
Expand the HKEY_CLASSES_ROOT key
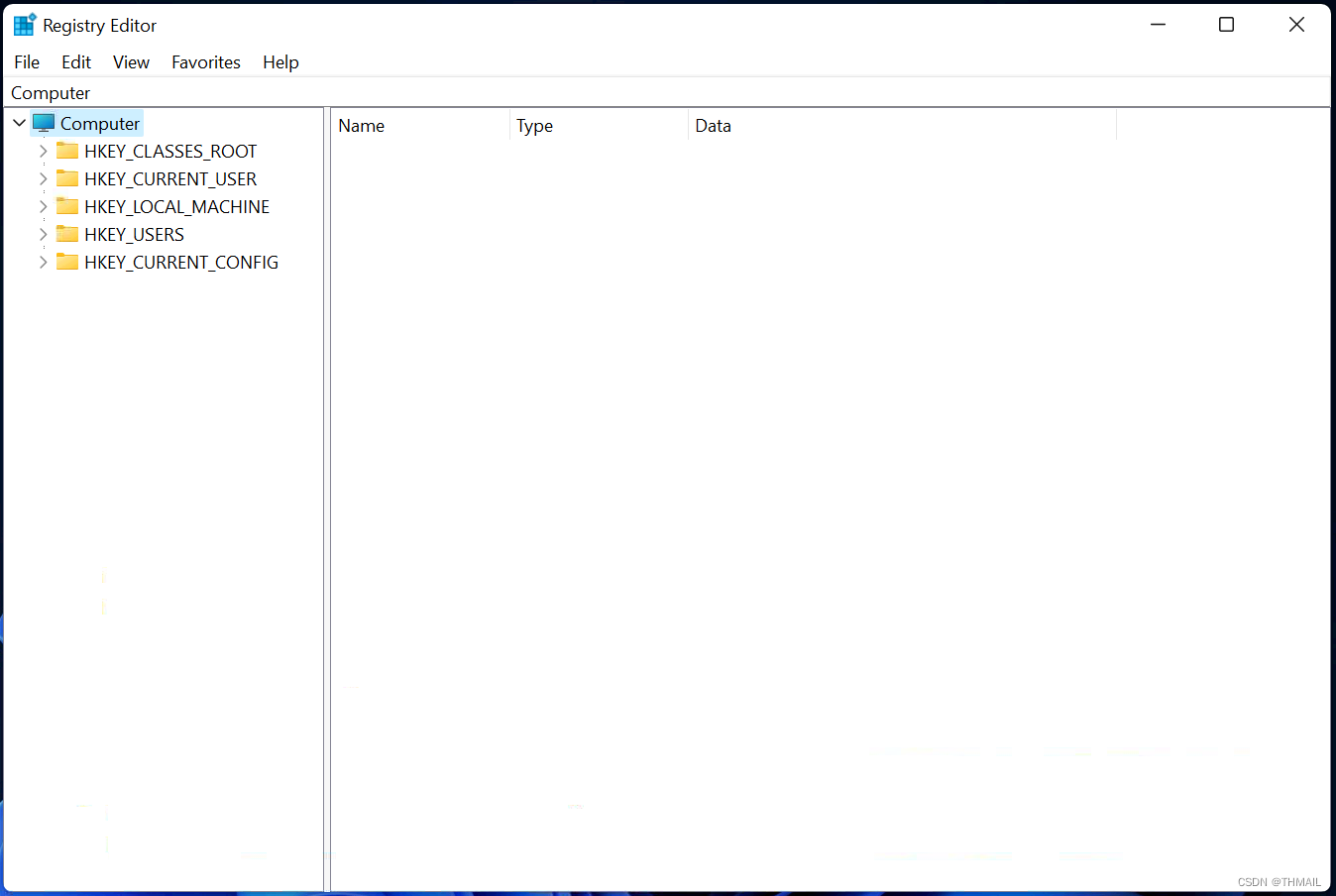tap(43, 151)
